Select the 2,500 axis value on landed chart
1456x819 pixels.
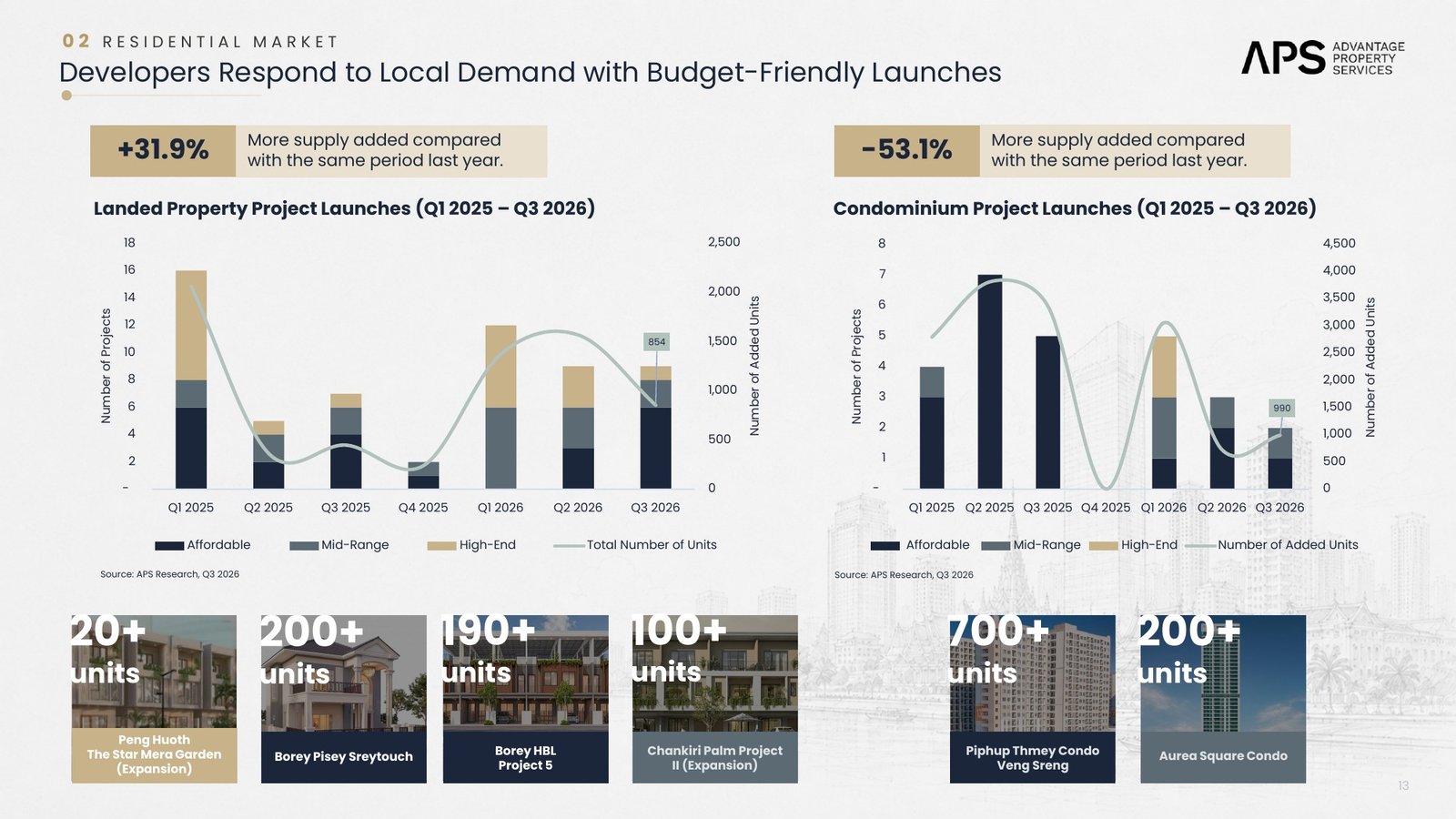(x=724, y=242)
